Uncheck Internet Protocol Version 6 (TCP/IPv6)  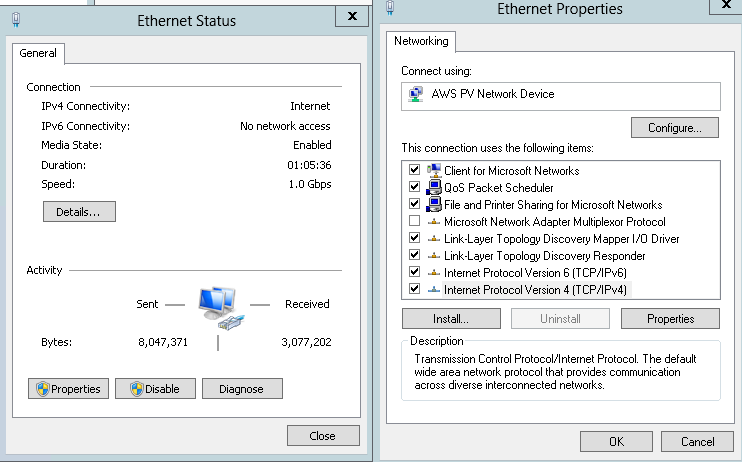[x=414, y=273]
